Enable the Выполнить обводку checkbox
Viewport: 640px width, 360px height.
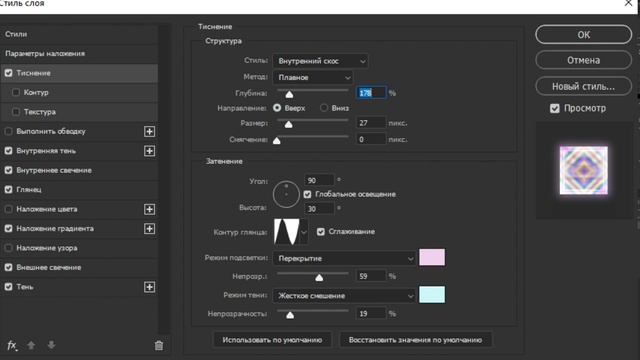[x=9, y=131]
